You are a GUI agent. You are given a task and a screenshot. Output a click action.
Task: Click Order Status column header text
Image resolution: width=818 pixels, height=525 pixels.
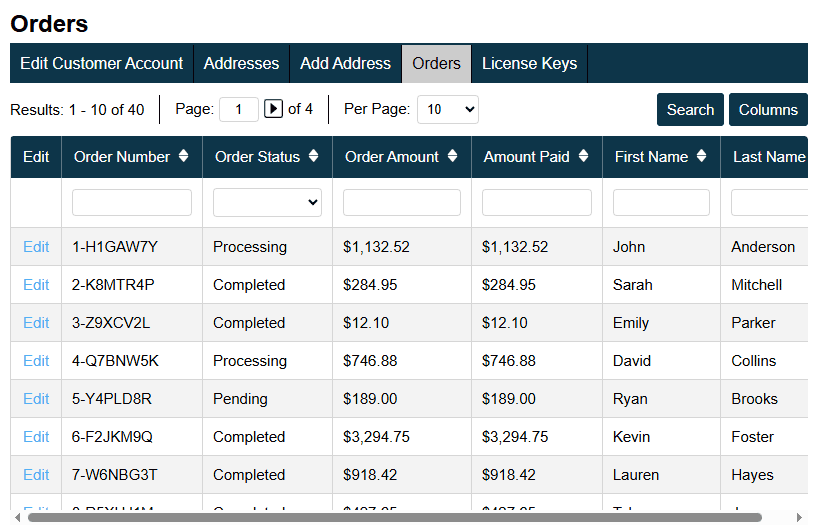[x=257, y=157]
